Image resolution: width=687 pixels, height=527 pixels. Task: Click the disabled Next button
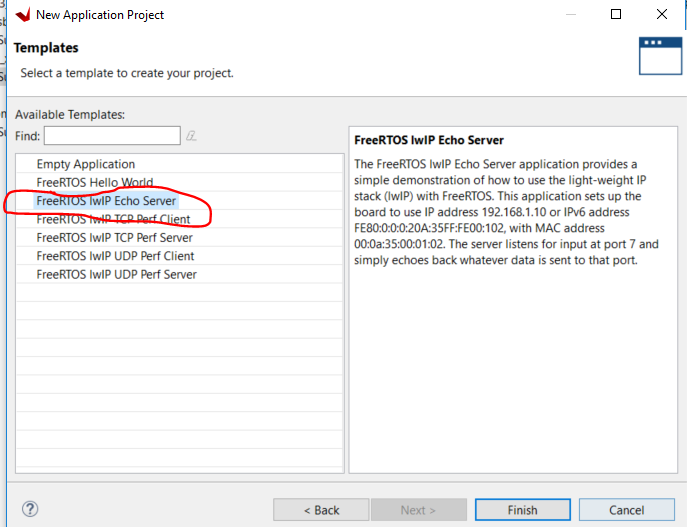tap(420, 510)
